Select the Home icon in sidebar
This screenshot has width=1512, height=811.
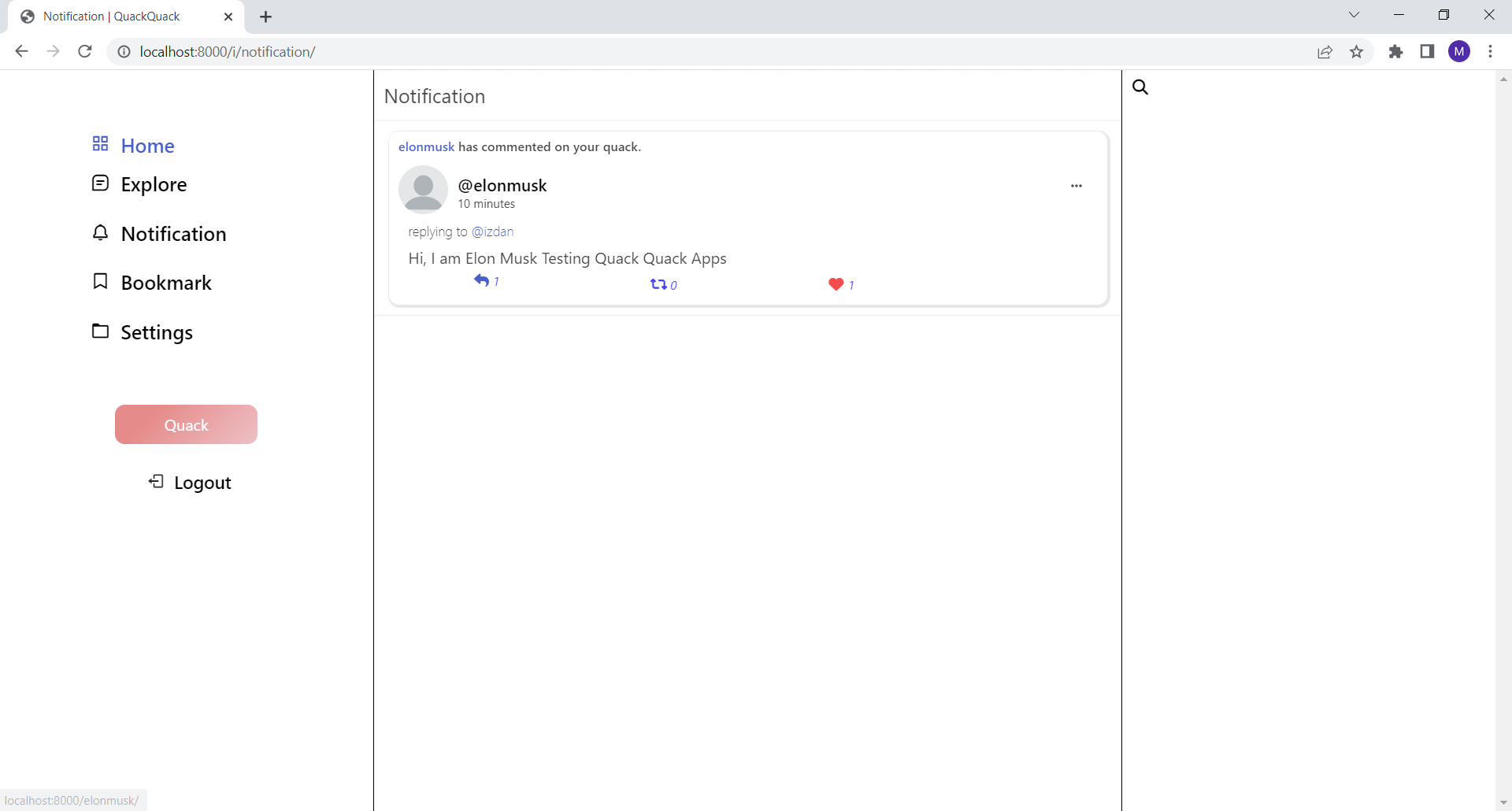point(99,144)
